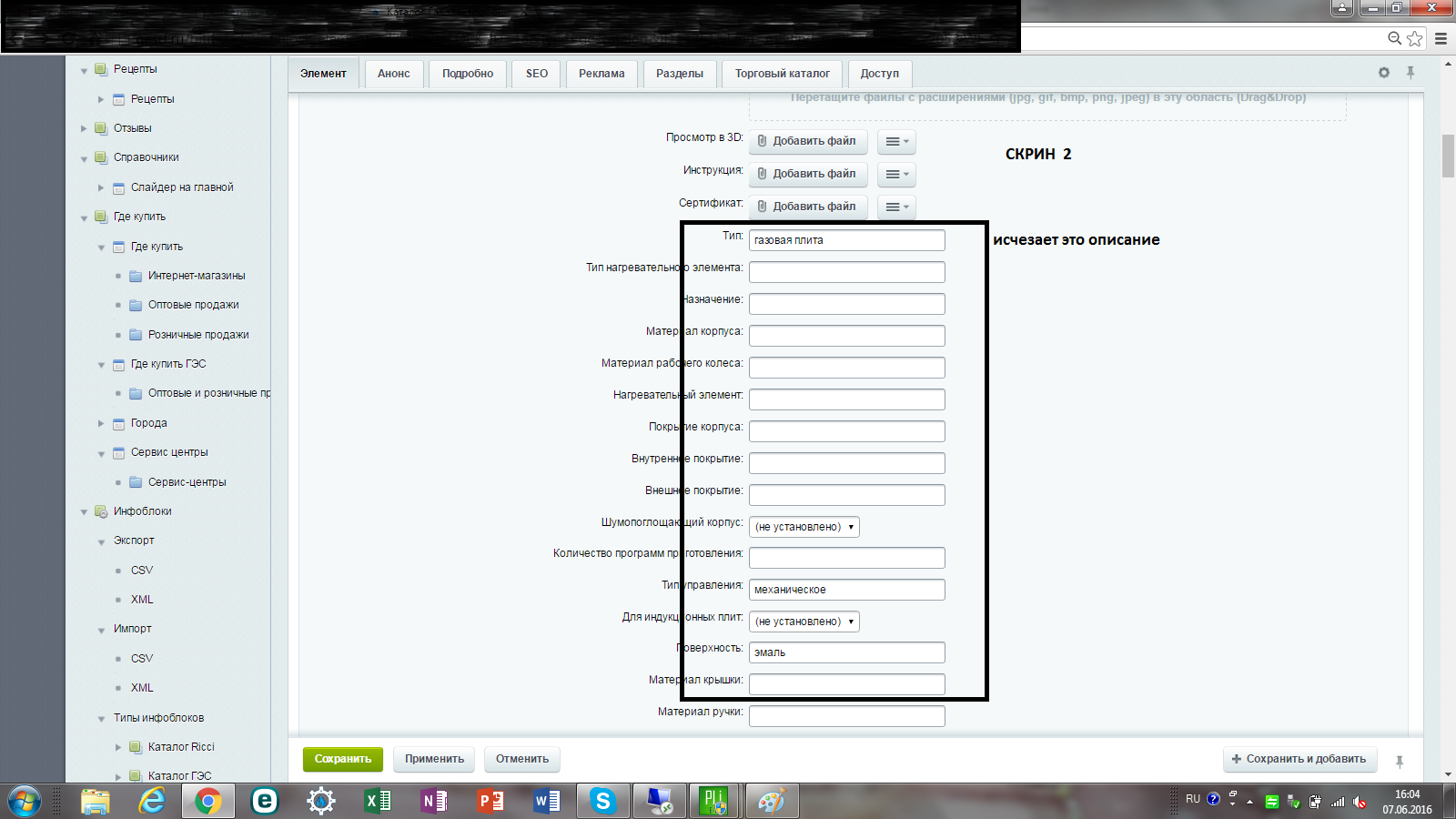The image size is (1456, 819).
Task: Open the Шумопоглощающий корпус dropdown
Action: pyautogui.click(x=804, y=527)
